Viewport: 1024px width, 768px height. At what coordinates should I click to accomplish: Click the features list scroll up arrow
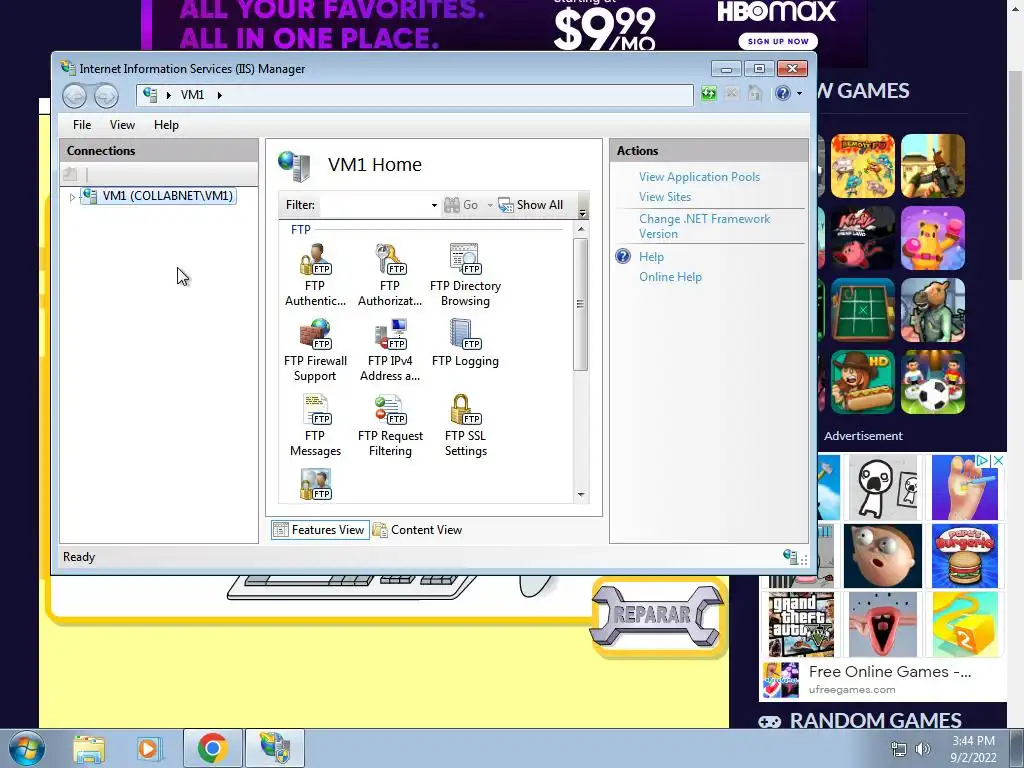coord(581,229)
